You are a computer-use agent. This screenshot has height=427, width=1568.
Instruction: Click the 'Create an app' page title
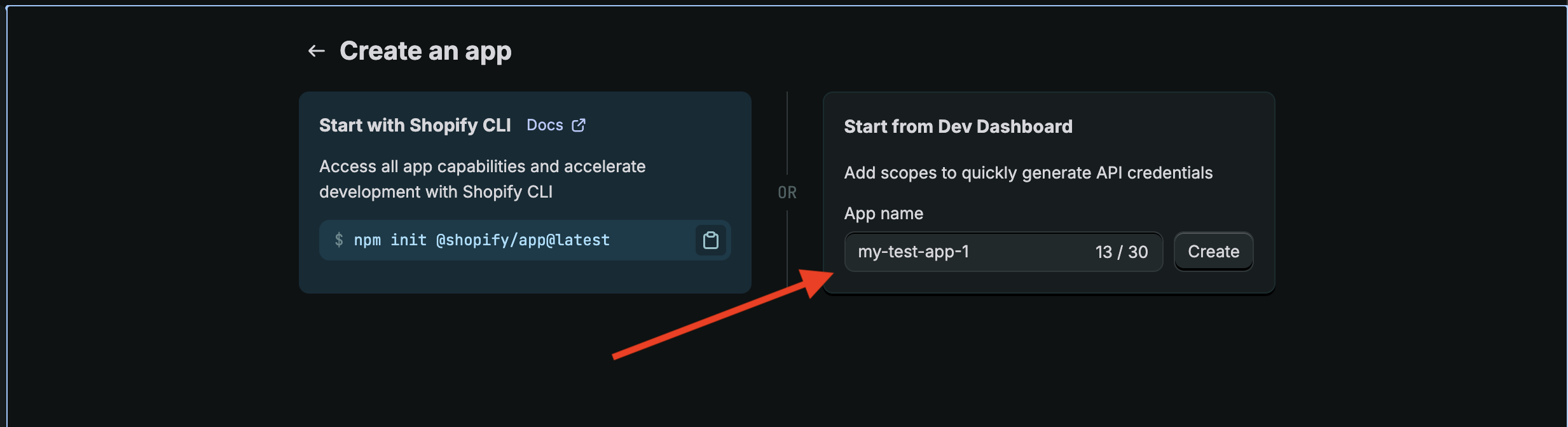(x=425, y=51)
